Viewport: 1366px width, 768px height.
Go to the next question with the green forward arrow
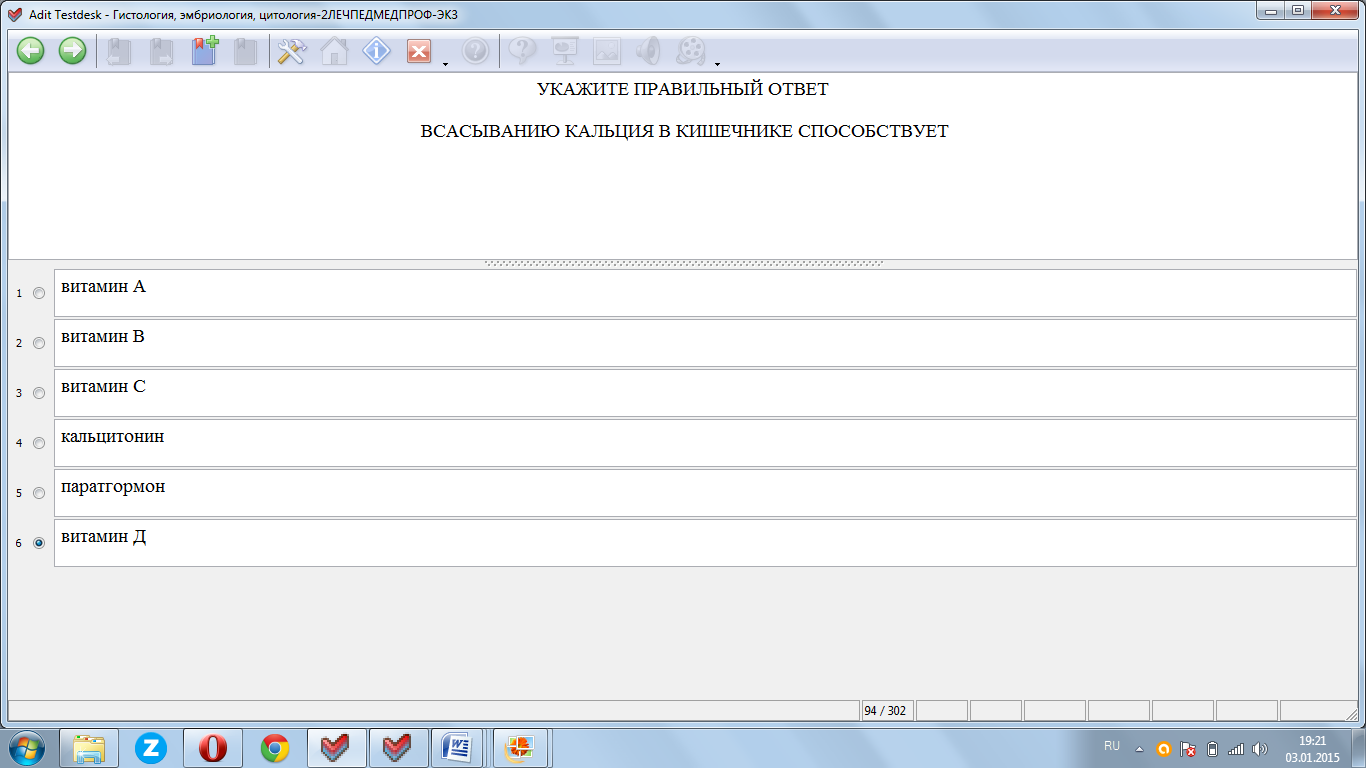(72, 51)
